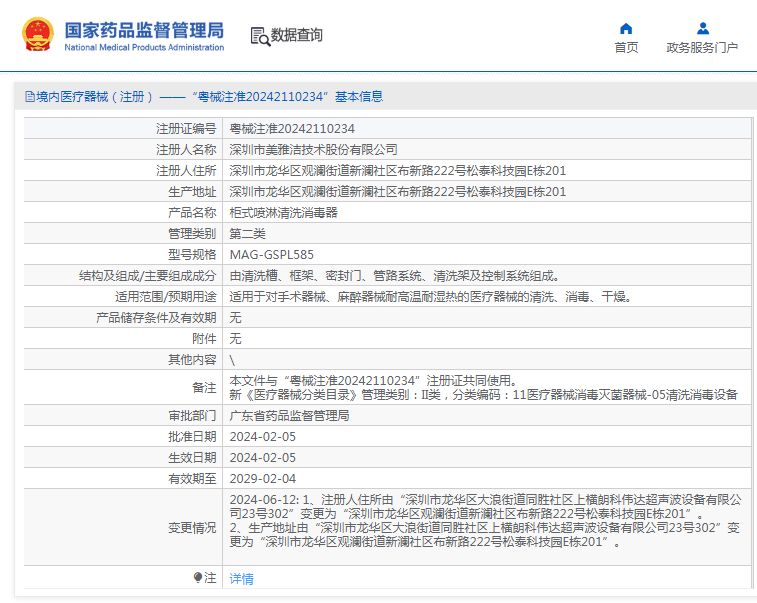This screenshot has width=757, height=603.
Task: Select the 生产地址 address value
Action: 397,192
